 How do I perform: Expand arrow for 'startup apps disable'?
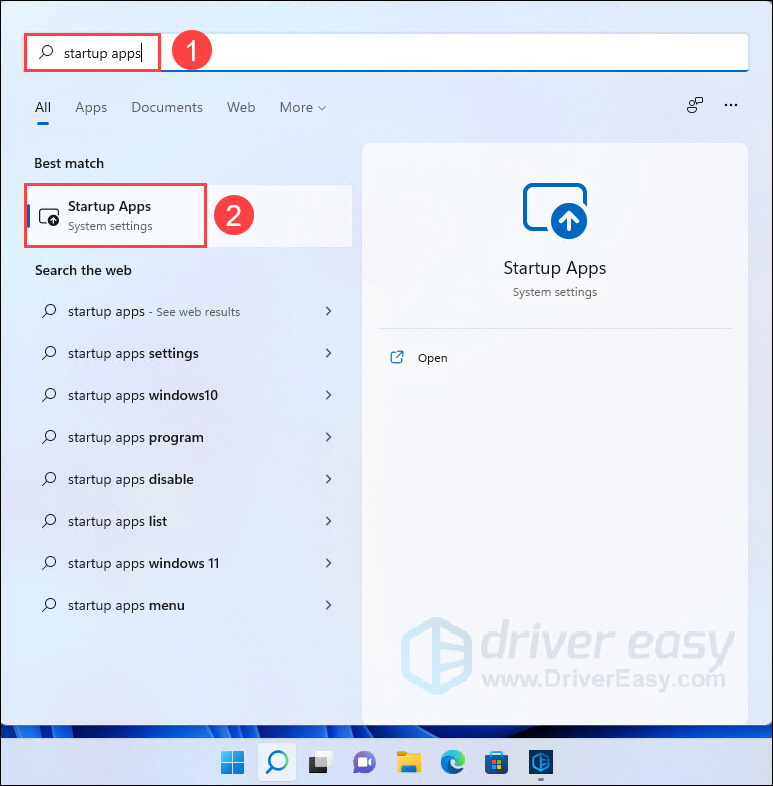click(328, 479)
